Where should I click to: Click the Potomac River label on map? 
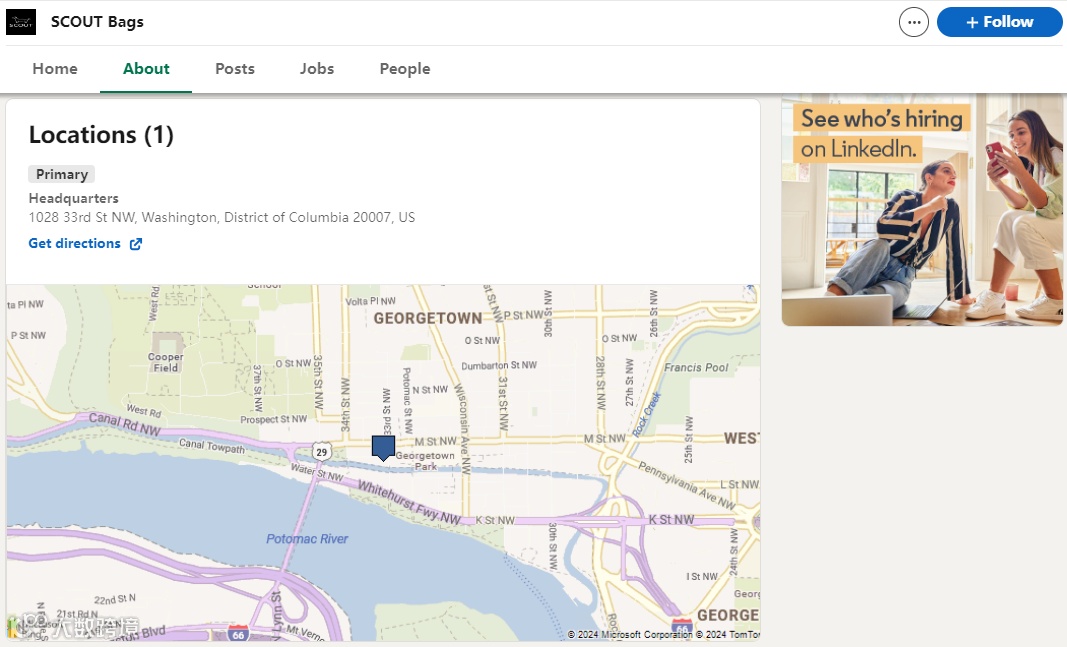pos(307,539)
